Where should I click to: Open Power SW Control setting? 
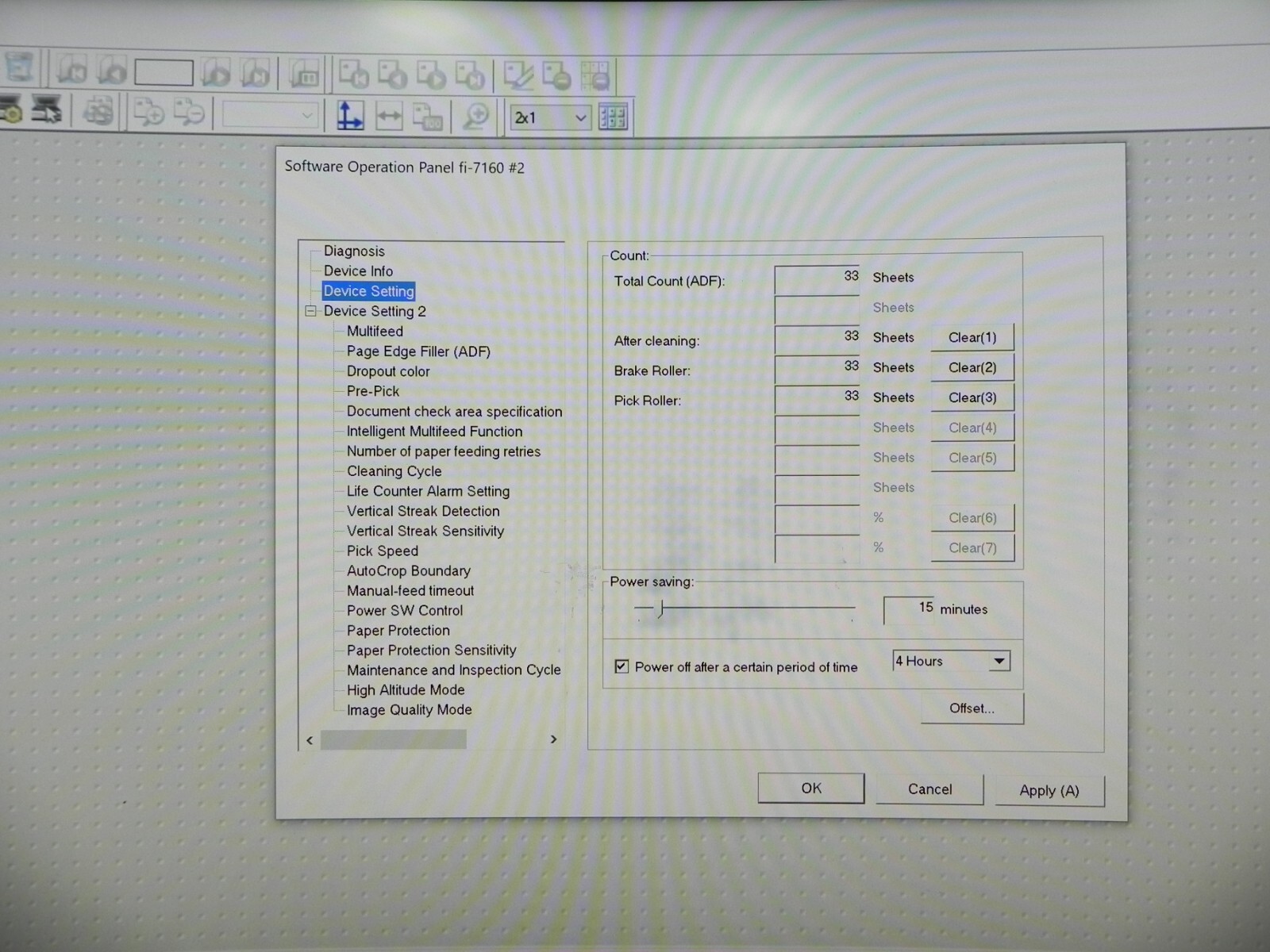pyautogui.click(x=404, y=610)
